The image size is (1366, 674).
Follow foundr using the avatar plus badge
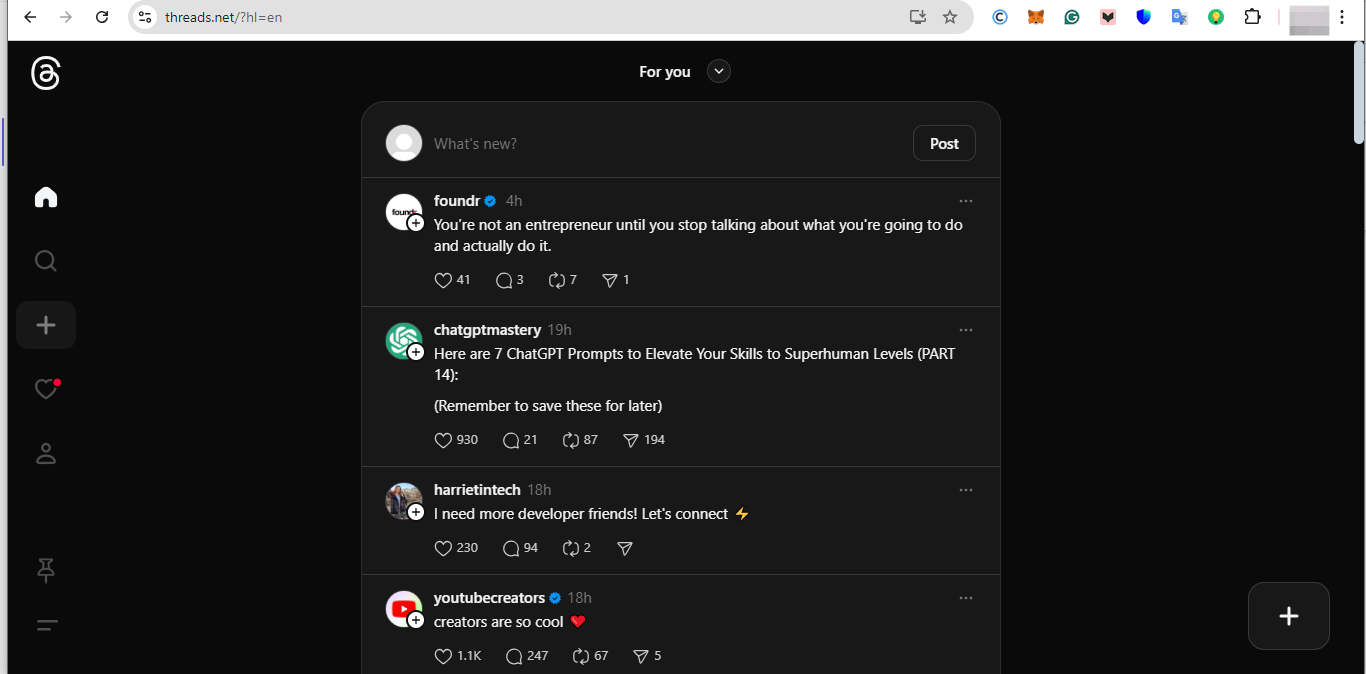415,222
